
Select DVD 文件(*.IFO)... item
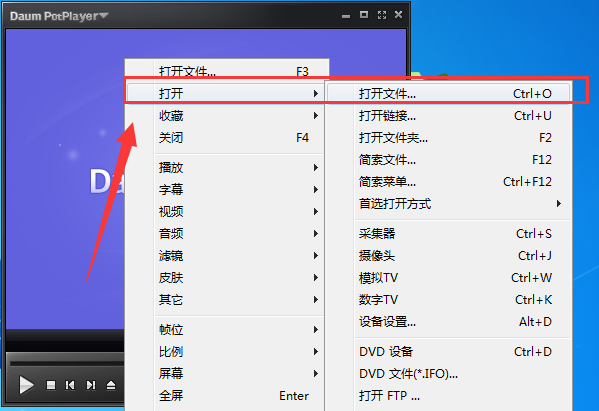pos(449,374)
